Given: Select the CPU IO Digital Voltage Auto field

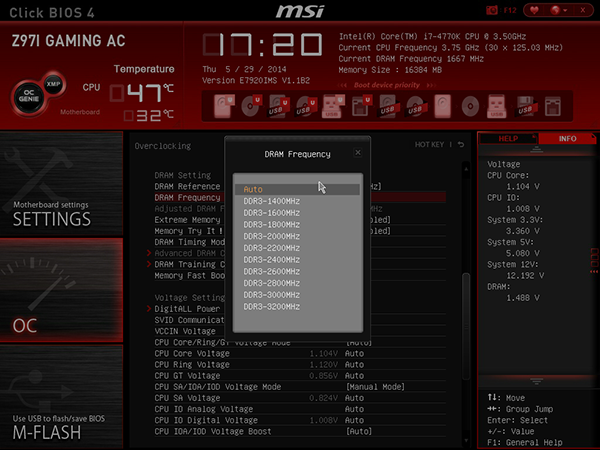Looking at the screenshot, I should pyautogui.click(x=354, y=420).
